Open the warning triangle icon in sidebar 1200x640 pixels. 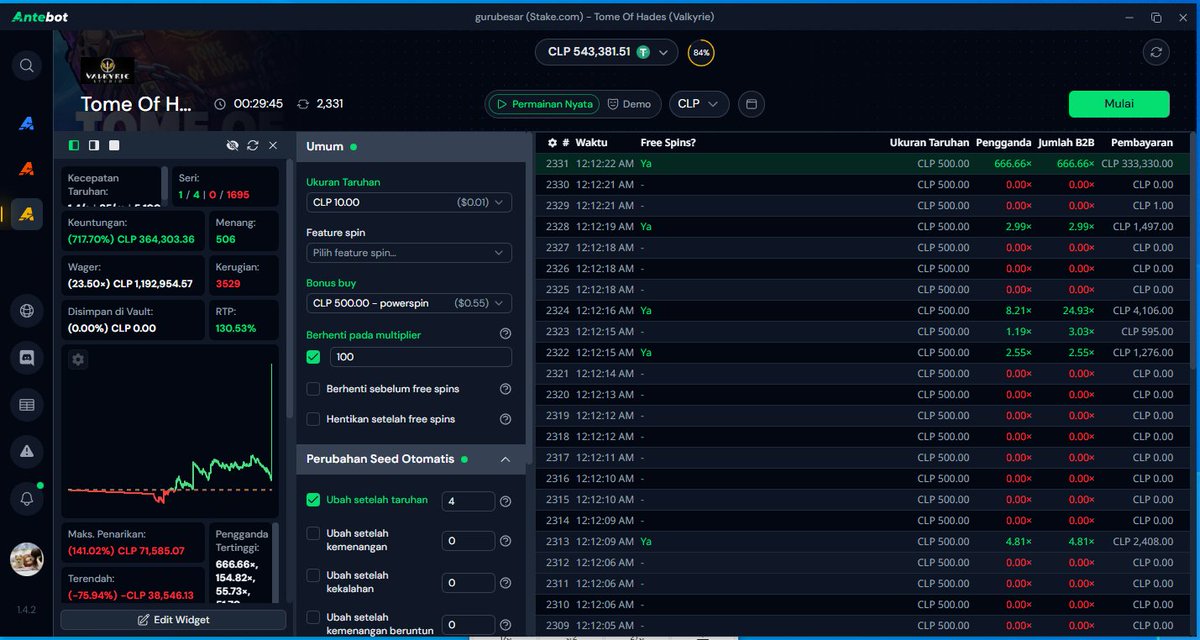point(27,451)
